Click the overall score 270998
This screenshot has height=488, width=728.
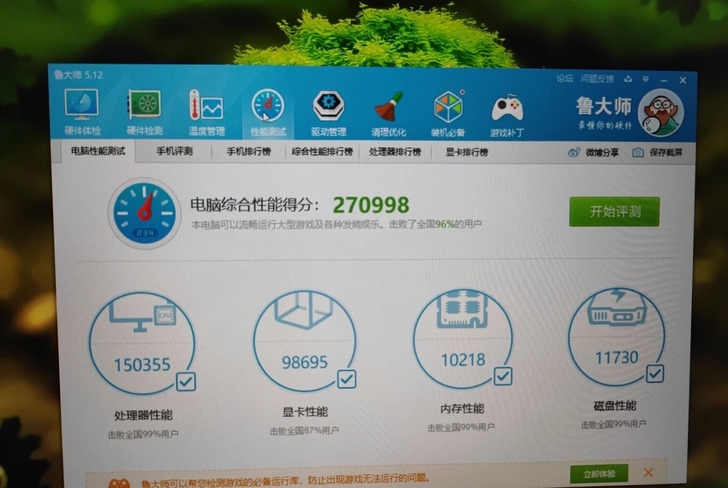pos(371,205)
